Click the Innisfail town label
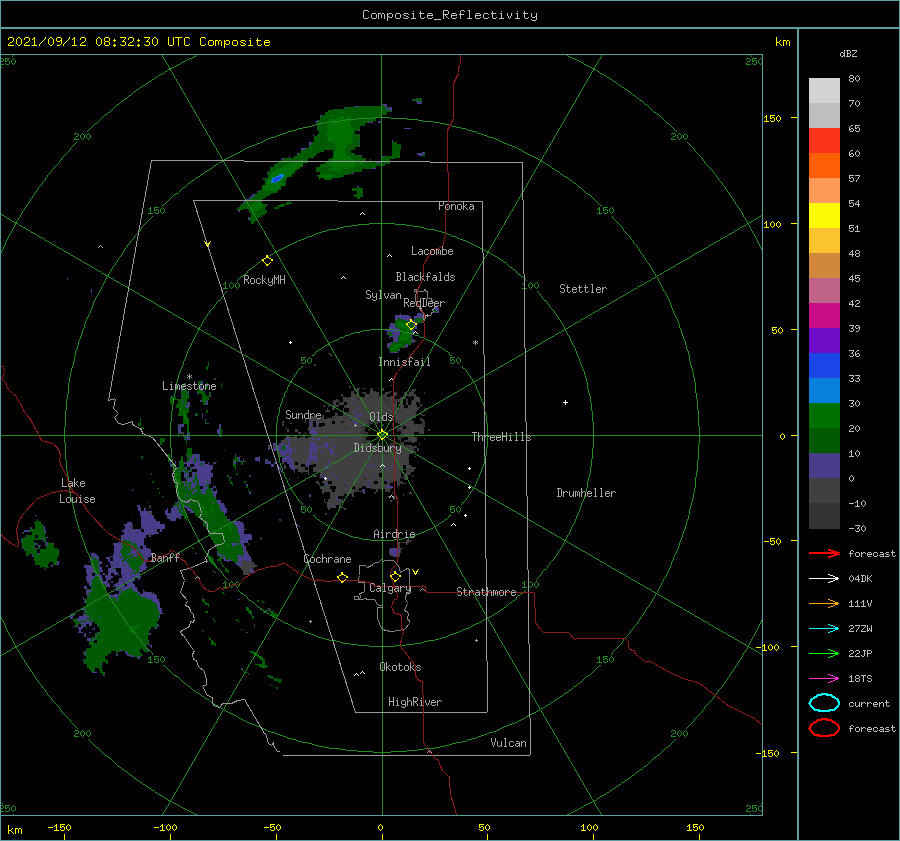 click(404, 362)
